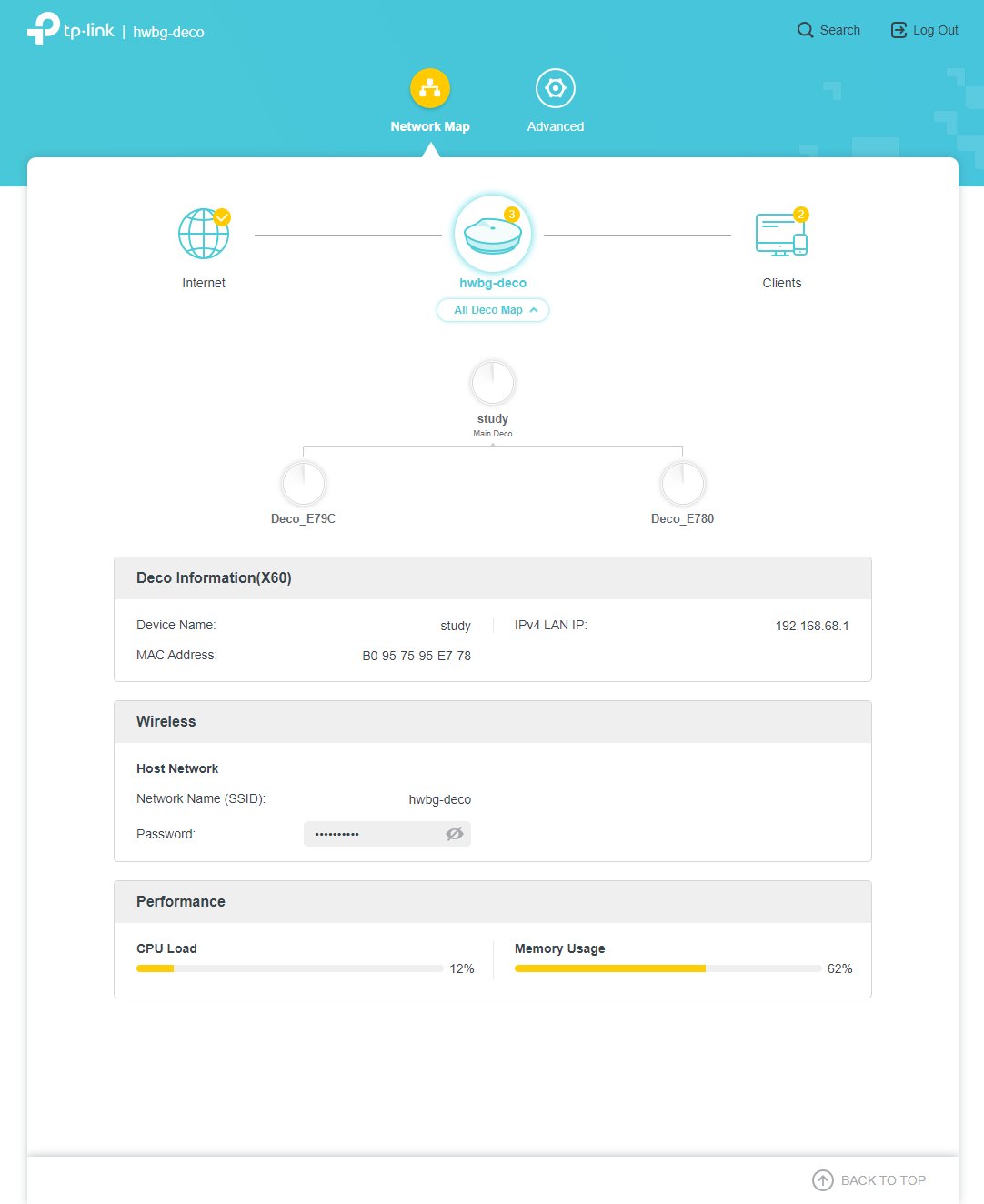
Task: Click the Log Out link text
Action: (x=936, y=30)
